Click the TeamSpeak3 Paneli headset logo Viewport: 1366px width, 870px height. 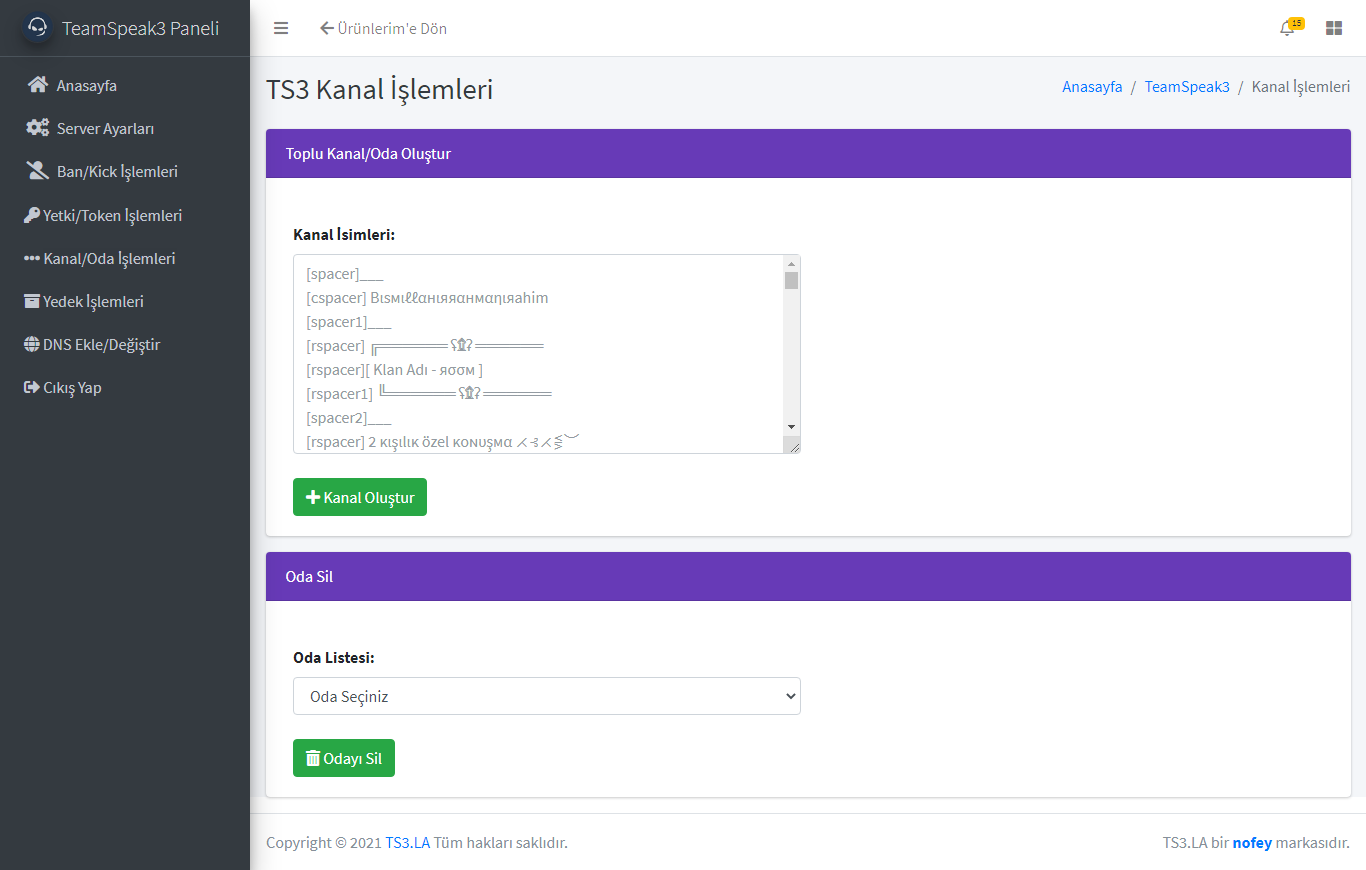[x=37, y=27]
